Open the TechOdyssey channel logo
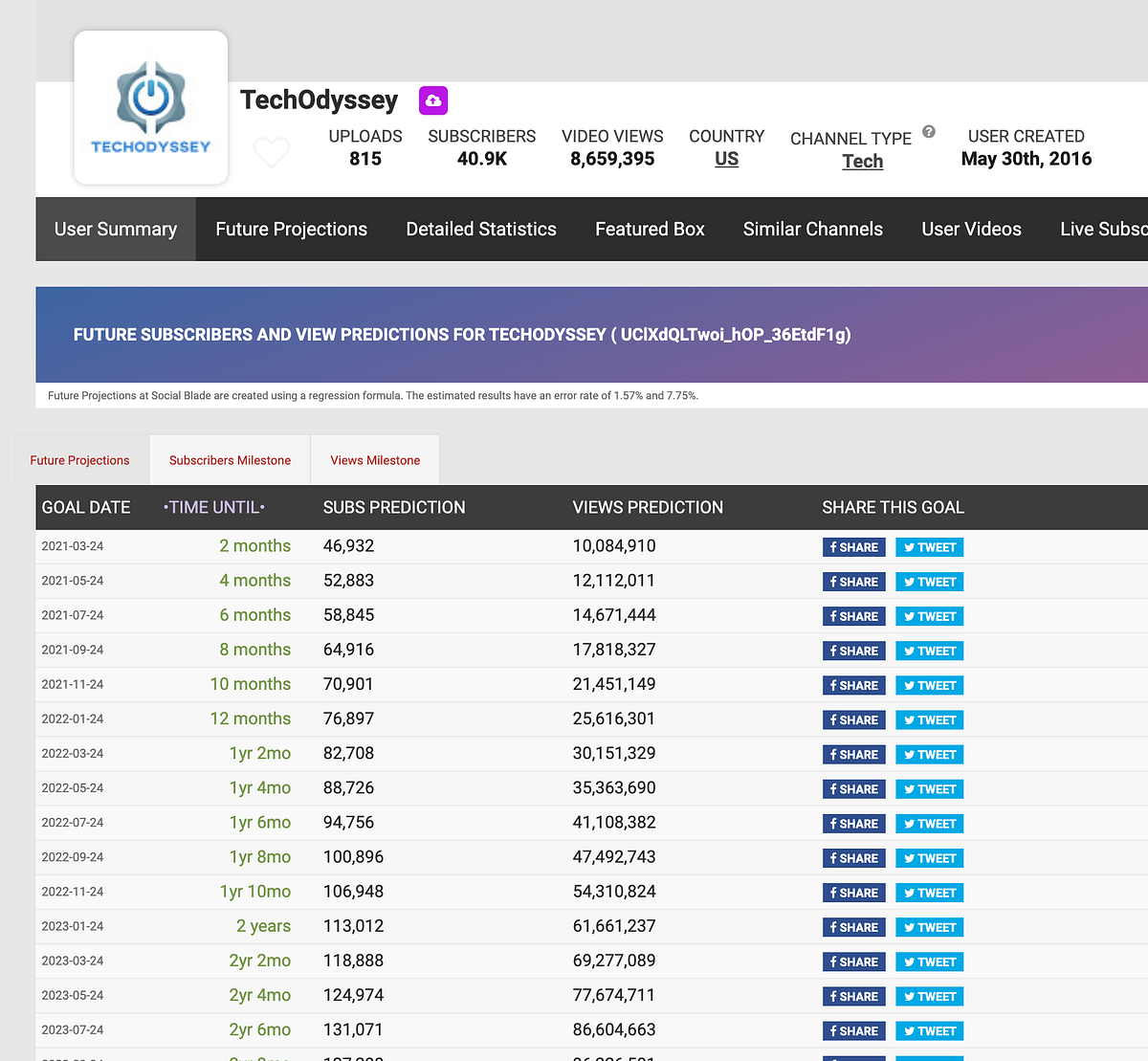Screen dimensions: 1148x1061 pyautogui.click(x=151, y=107)
